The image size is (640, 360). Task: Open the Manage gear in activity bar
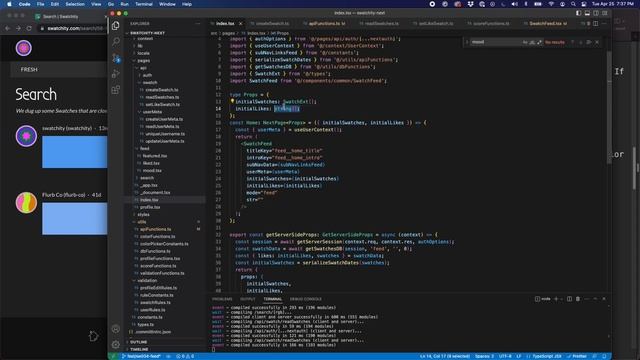tap(116, 344)
